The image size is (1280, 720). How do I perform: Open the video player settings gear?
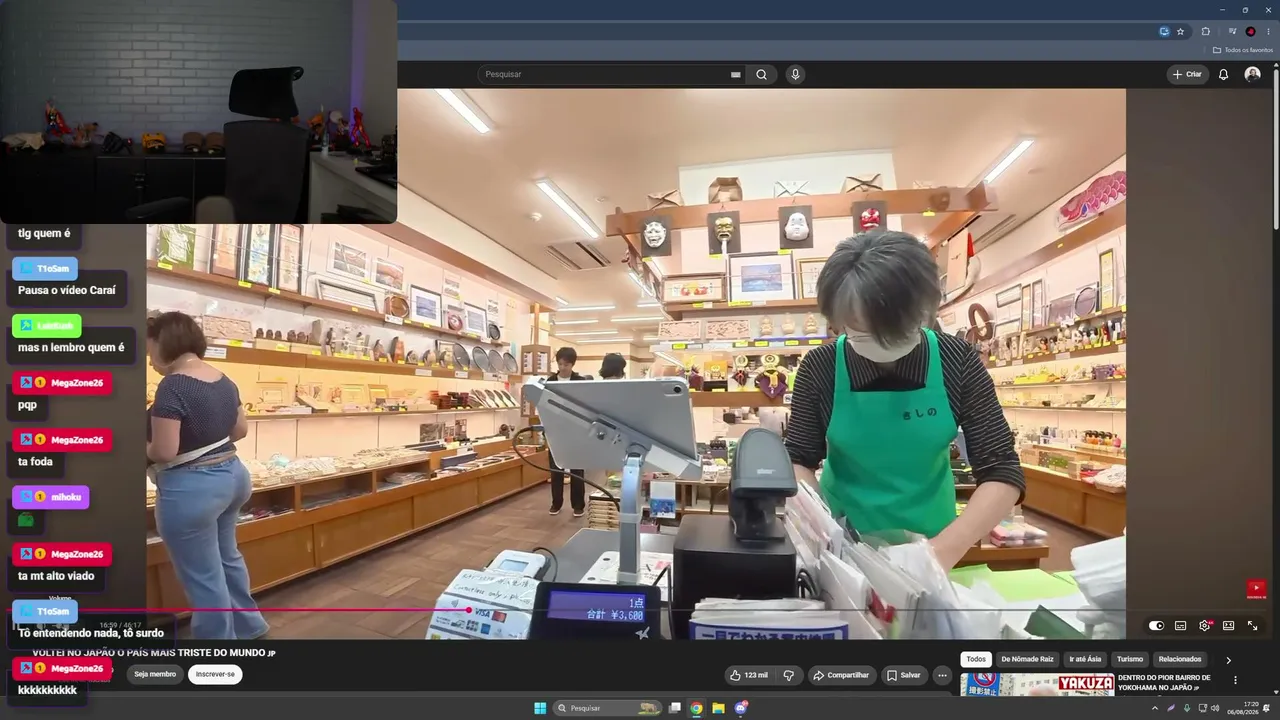coord(1204,626)
